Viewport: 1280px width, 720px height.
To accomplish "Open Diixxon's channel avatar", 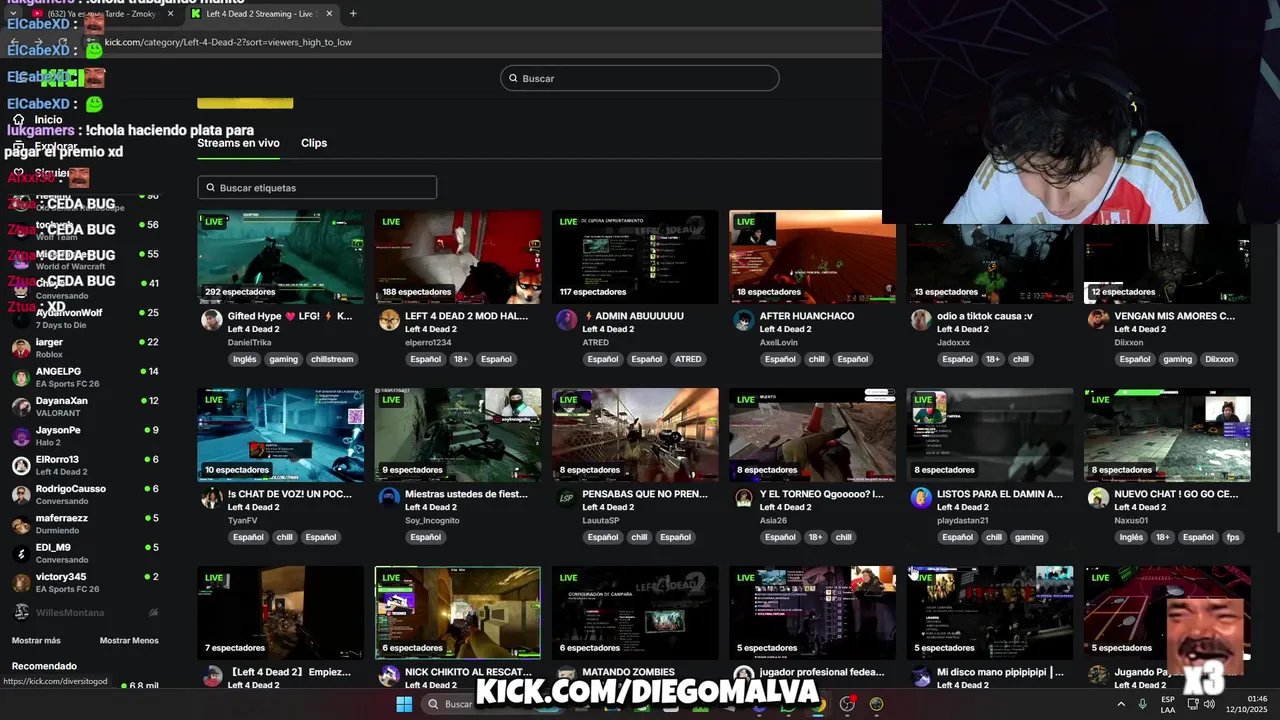I will [1098, 320].
